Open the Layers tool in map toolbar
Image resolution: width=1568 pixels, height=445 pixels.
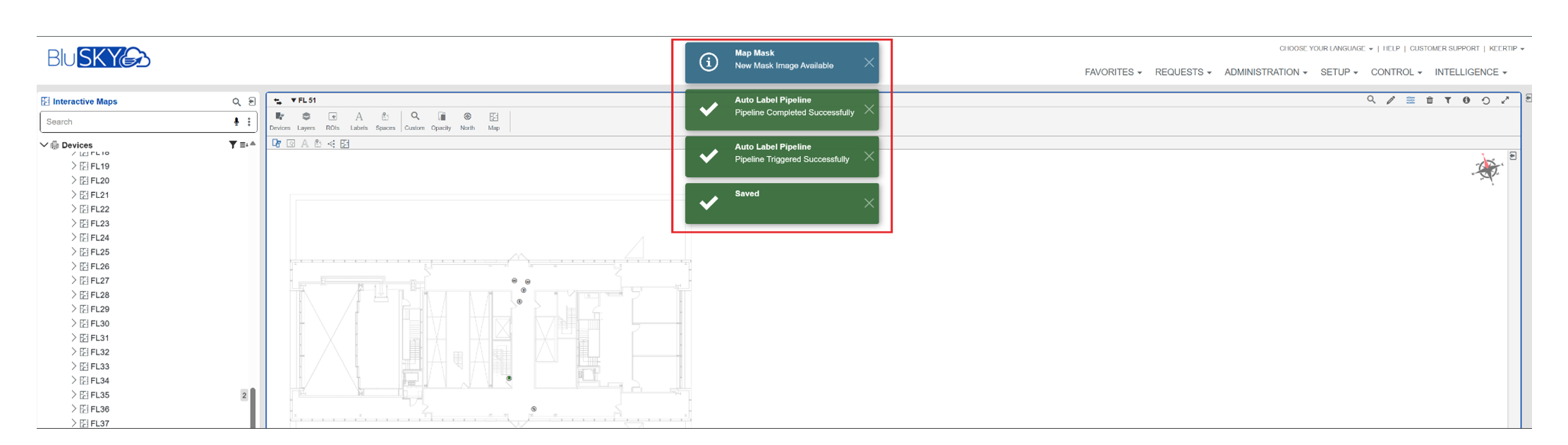306,120
